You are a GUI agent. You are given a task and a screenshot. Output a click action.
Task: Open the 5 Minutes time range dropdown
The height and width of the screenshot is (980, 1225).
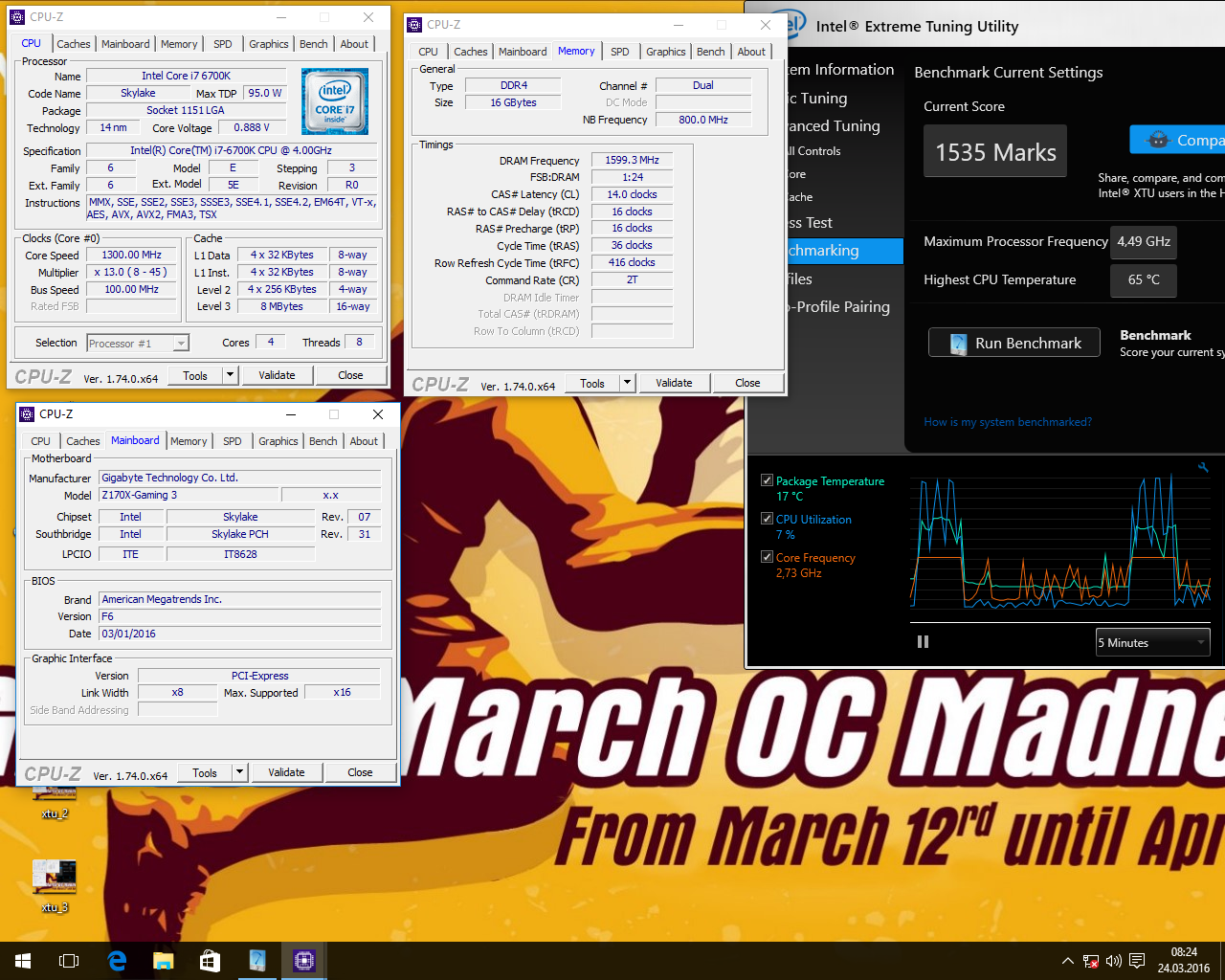1152,642
